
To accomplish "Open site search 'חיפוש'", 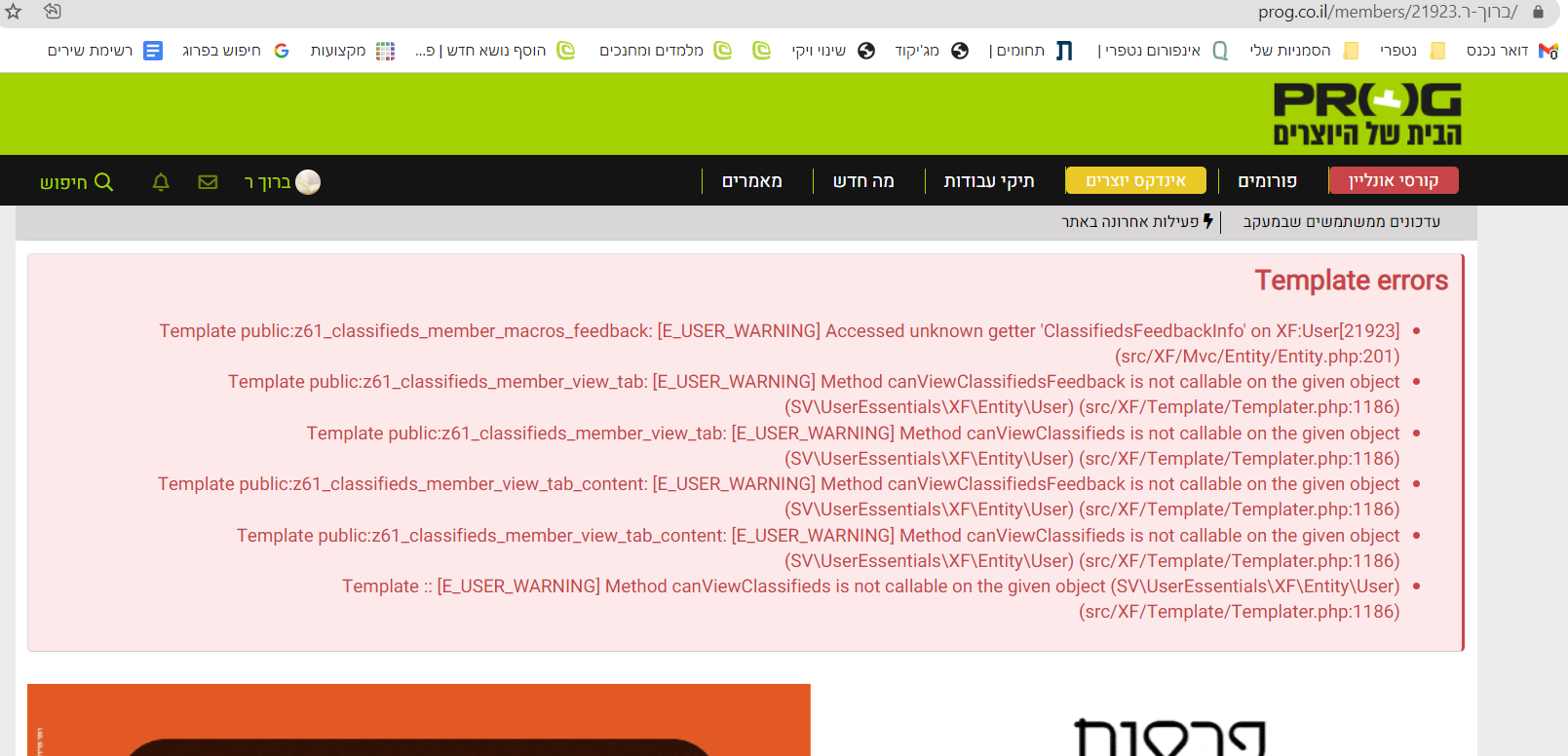I will (x=76, y=182).
